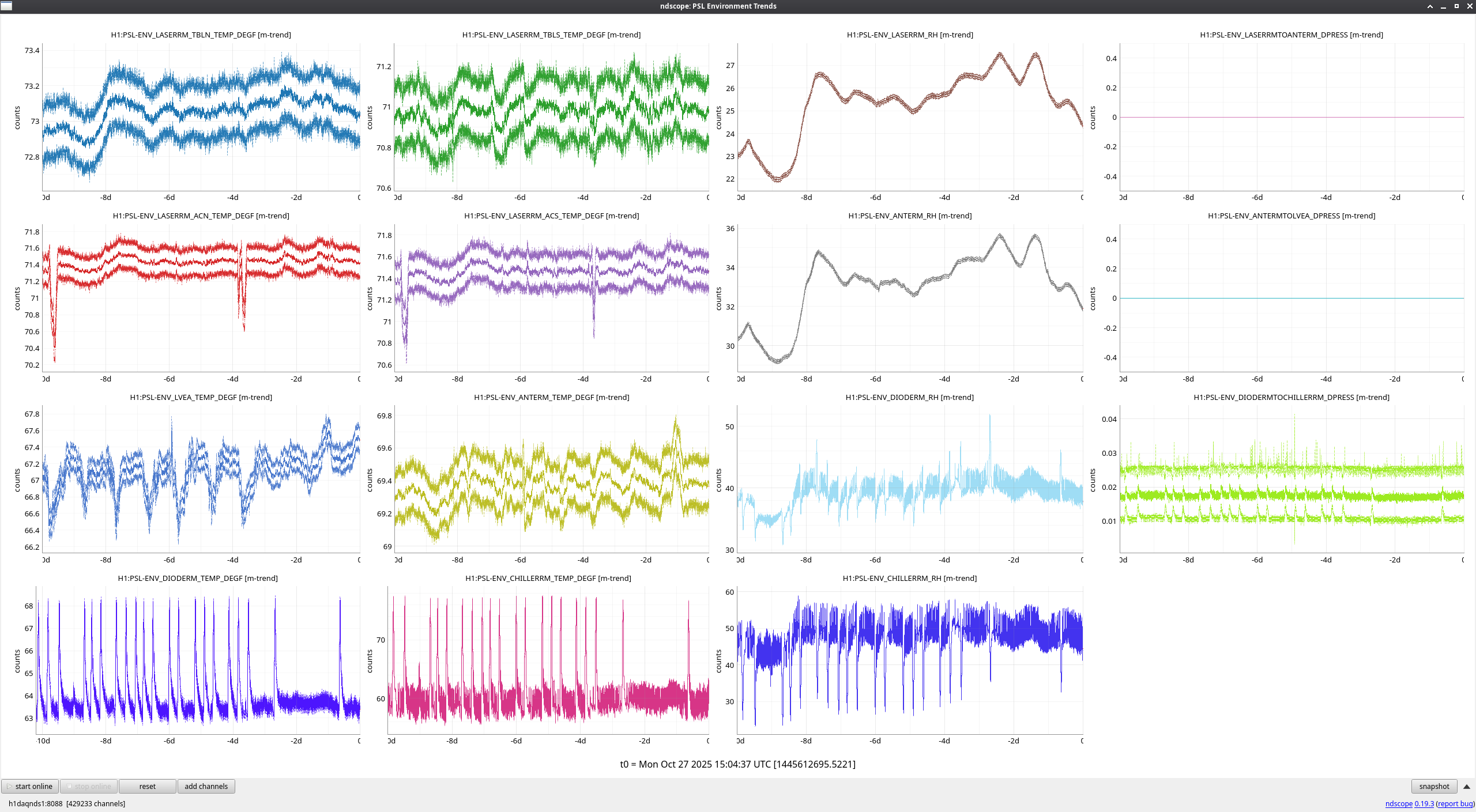Click the t0 timestamp label
1476x812 pixels.
[737, 764]
